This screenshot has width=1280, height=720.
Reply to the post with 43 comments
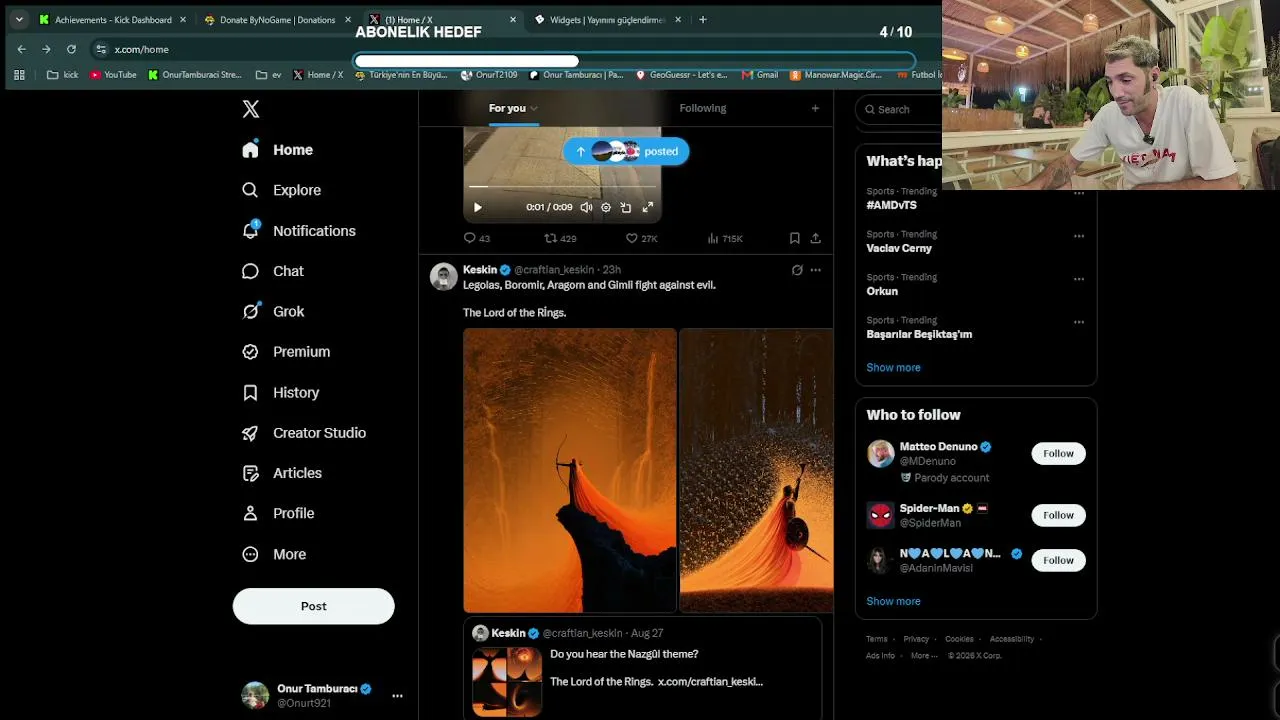(476, 238)
